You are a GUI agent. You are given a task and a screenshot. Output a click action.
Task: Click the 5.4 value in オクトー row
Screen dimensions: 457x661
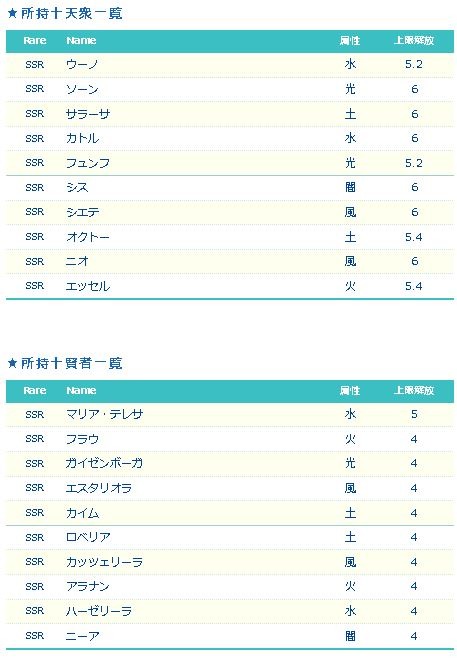414,237
